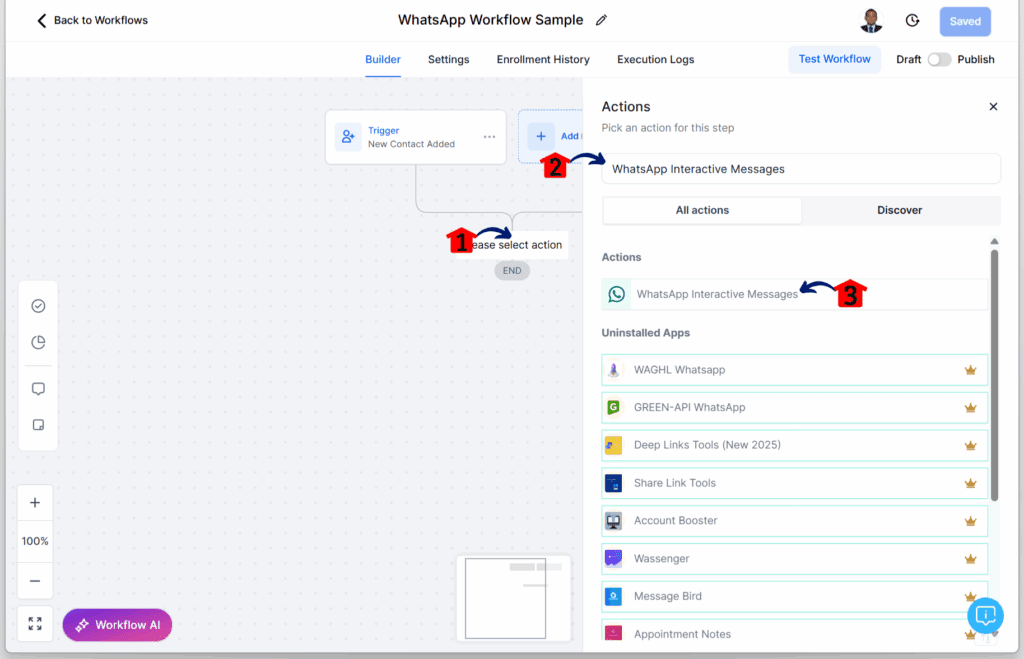The height and width of the screenshot is (659, 1024).
Task: Open the comments sidebar icon
Action: click(39, 389)
